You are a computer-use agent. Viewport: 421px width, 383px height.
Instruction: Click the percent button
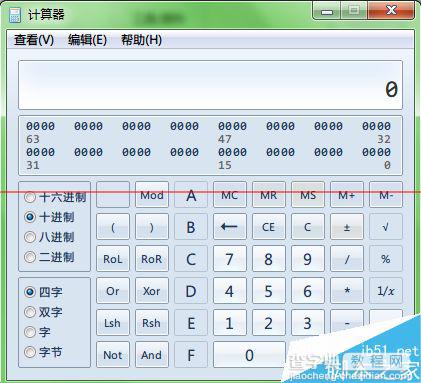(386, 259)
